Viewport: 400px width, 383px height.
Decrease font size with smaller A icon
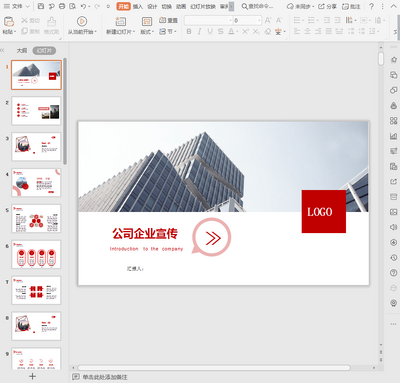tap(279, 20)
